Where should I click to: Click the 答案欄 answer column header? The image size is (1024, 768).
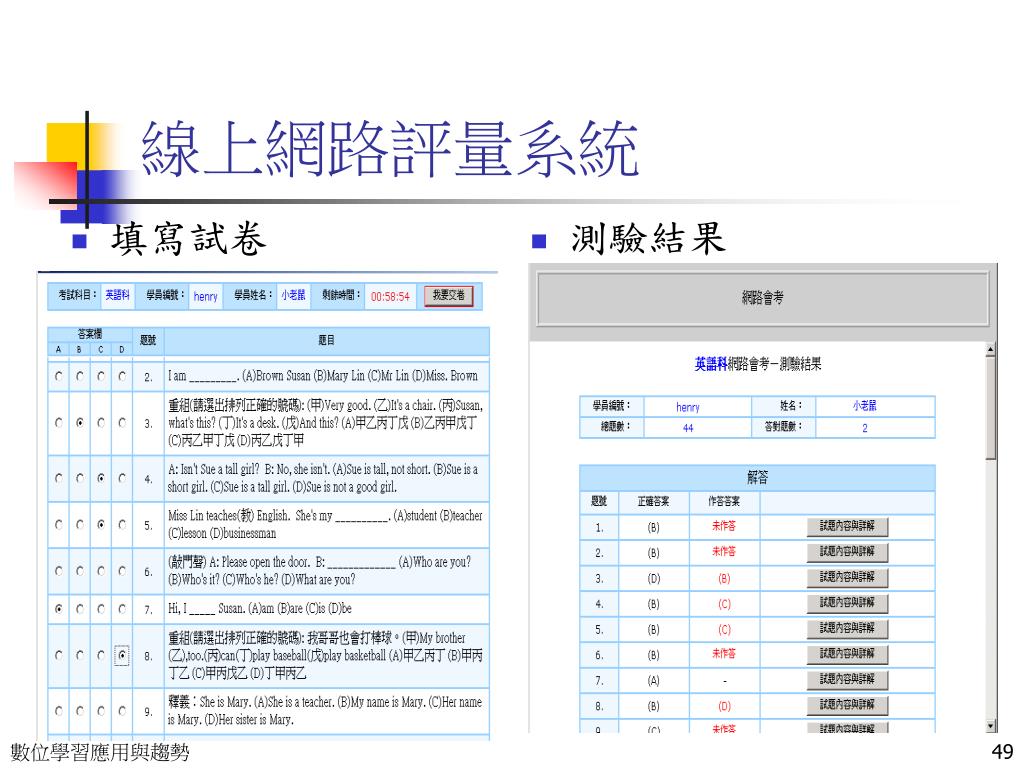[90, 334]
